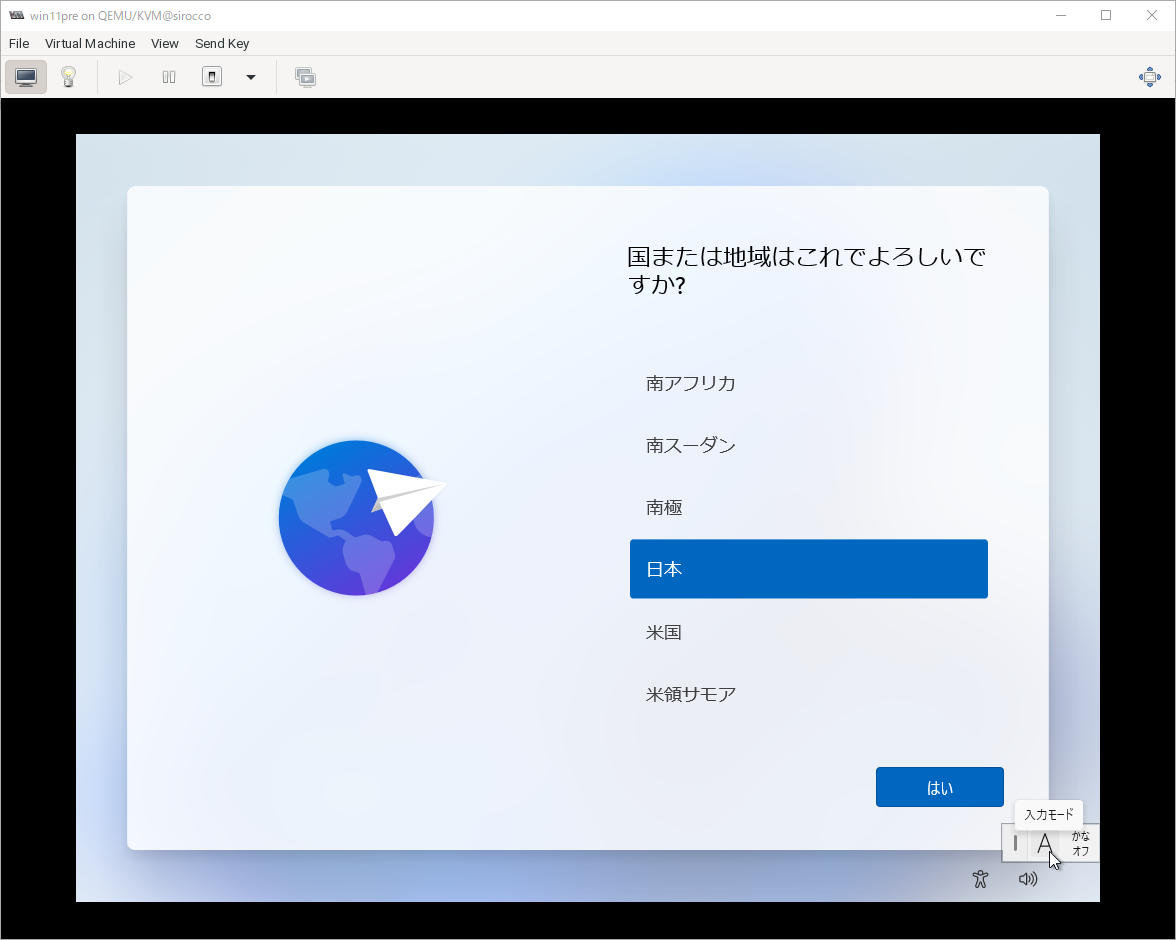Select 南極 from the region list
This screenshot has height=940, width=1176.
pyautogui.click(x=808, y=508)
